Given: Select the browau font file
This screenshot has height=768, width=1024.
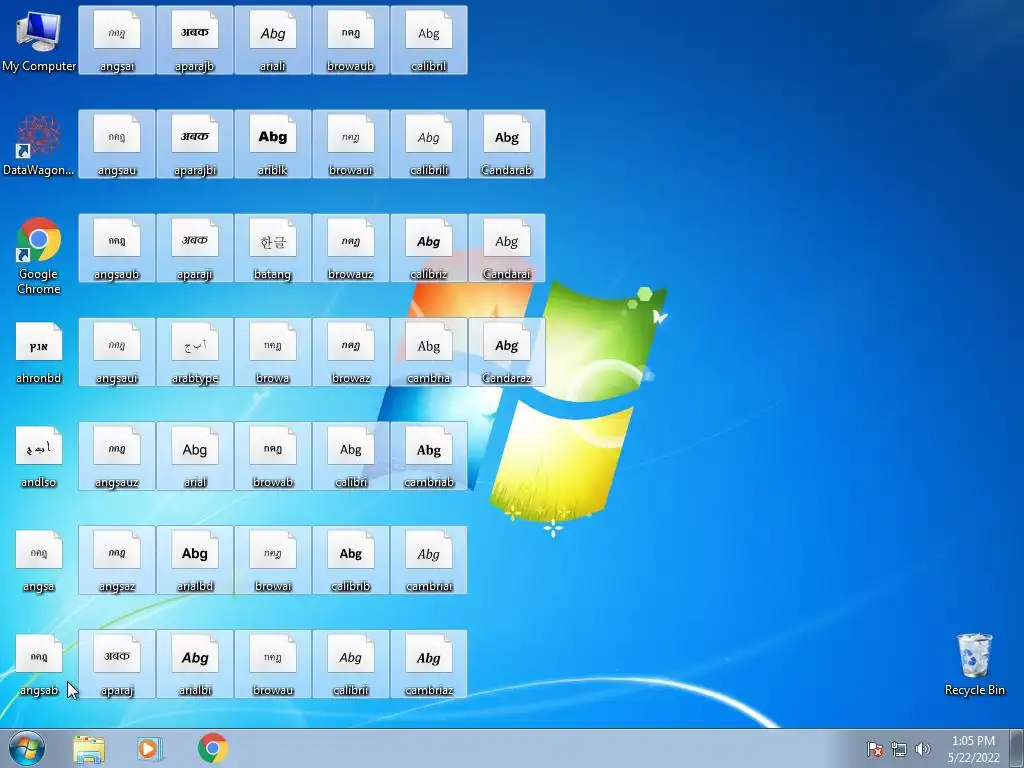Looking at the screenshot, I should tap(273, 664).
